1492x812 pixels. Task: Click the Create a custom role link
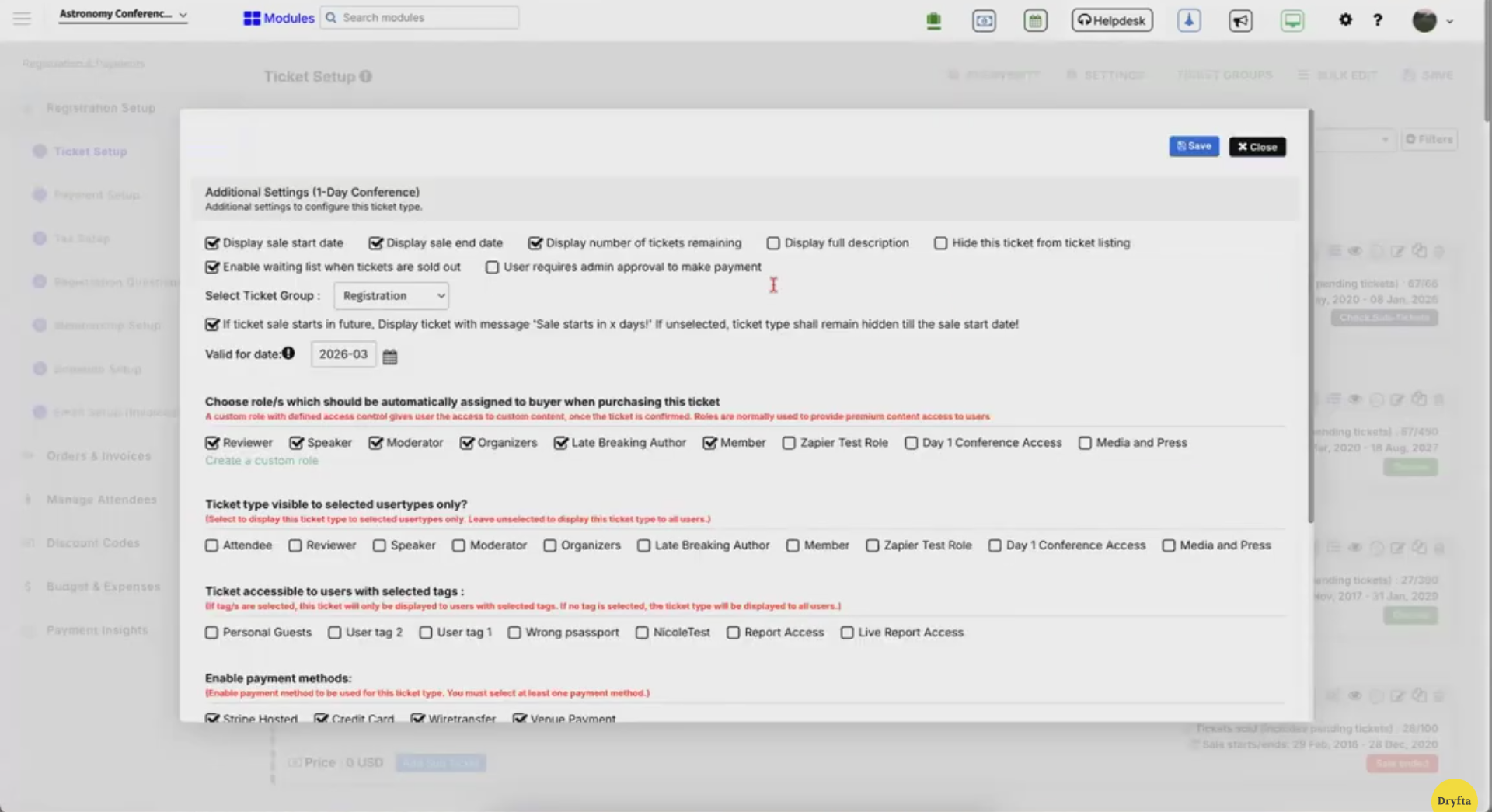tap(261, 460)
